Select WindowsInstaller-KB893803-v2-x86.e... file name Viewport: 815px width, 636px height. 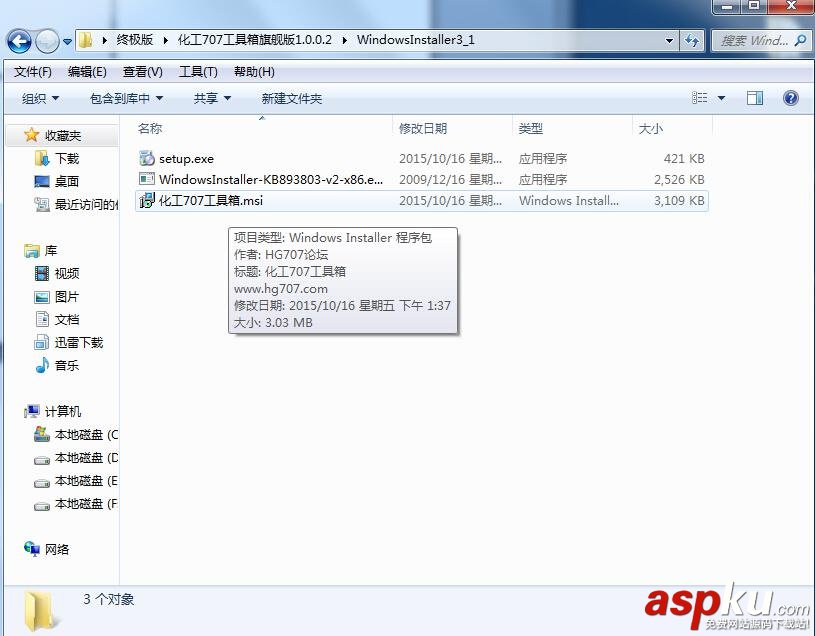point(271,179)
